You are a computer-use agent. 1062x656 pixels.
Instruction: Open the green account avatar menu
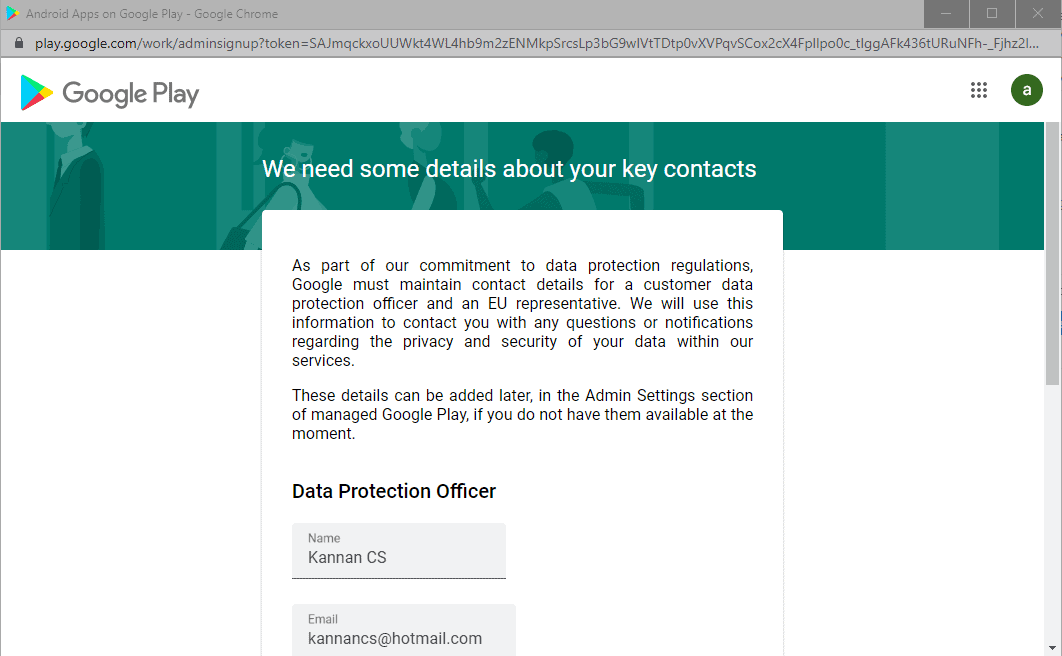click(1027, 90)
